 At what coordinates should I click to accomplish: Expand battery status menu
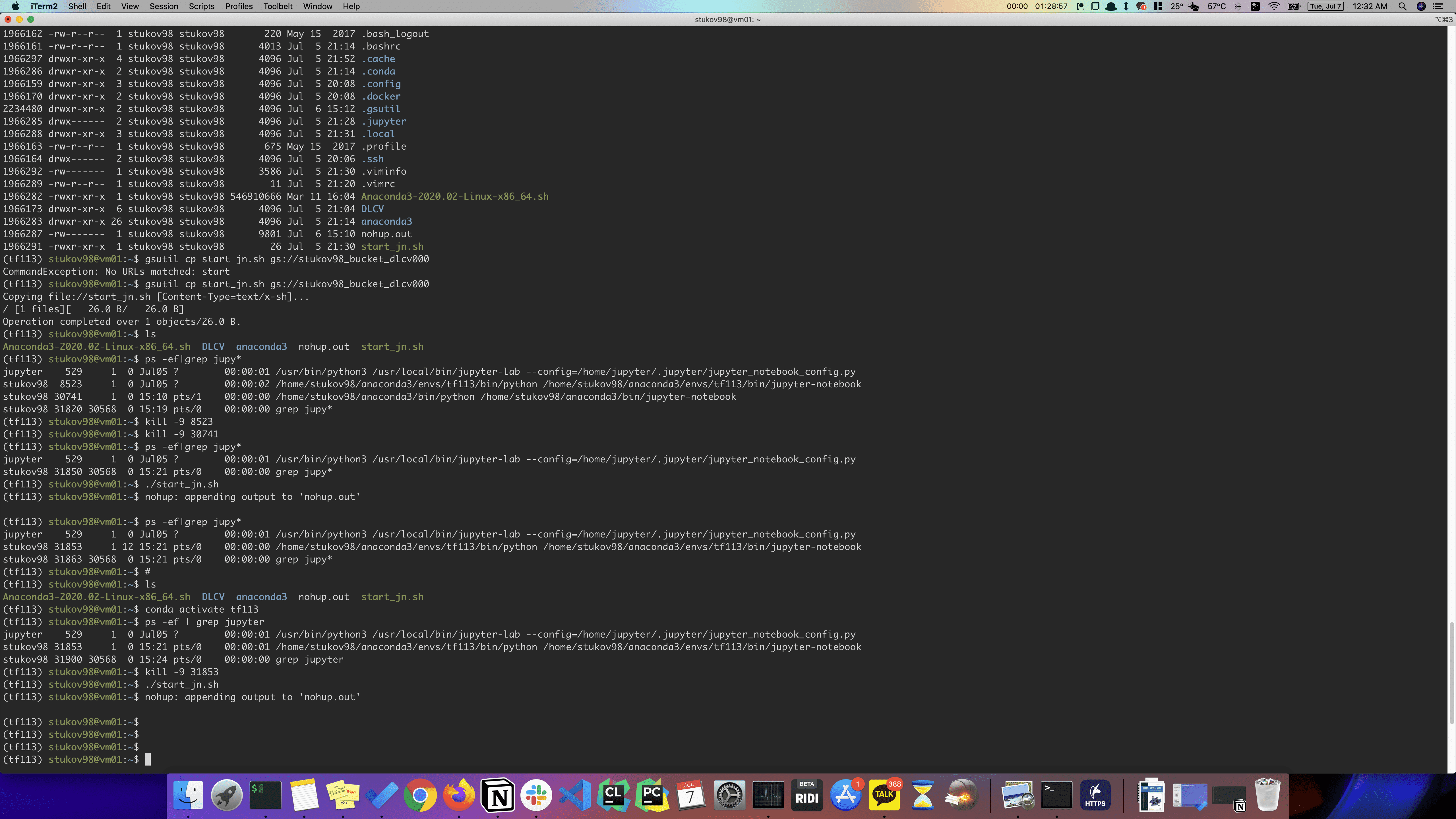click(1294, 6)
